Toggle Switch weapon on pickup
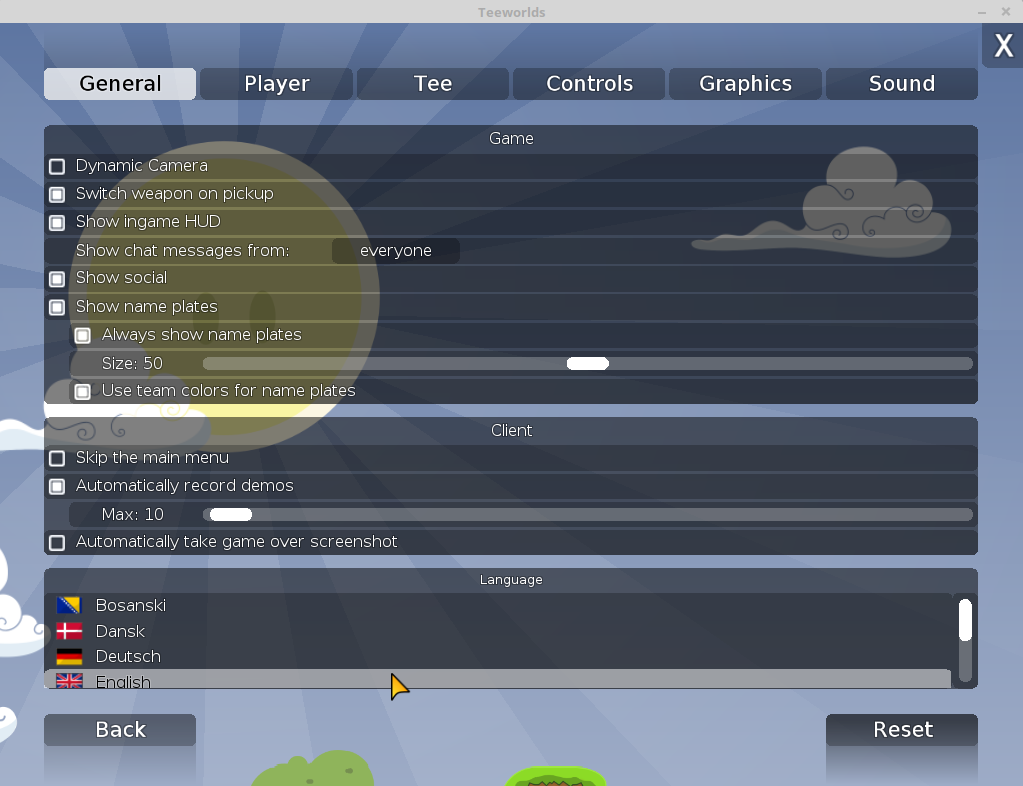 [x=58, y=194]
